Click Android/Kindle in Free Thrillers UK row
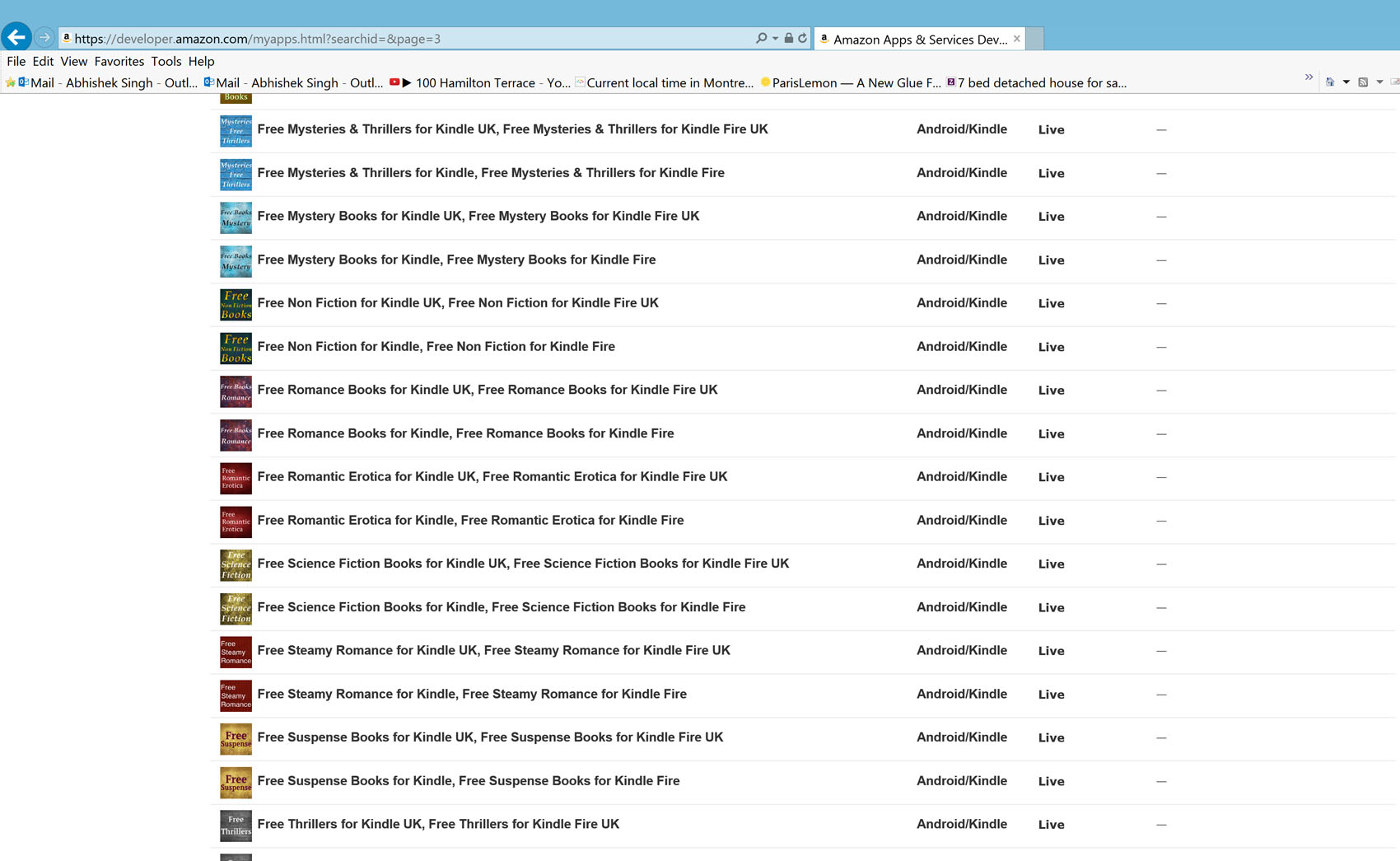The height and width of the screenshot is (861, 1400). 962,824
